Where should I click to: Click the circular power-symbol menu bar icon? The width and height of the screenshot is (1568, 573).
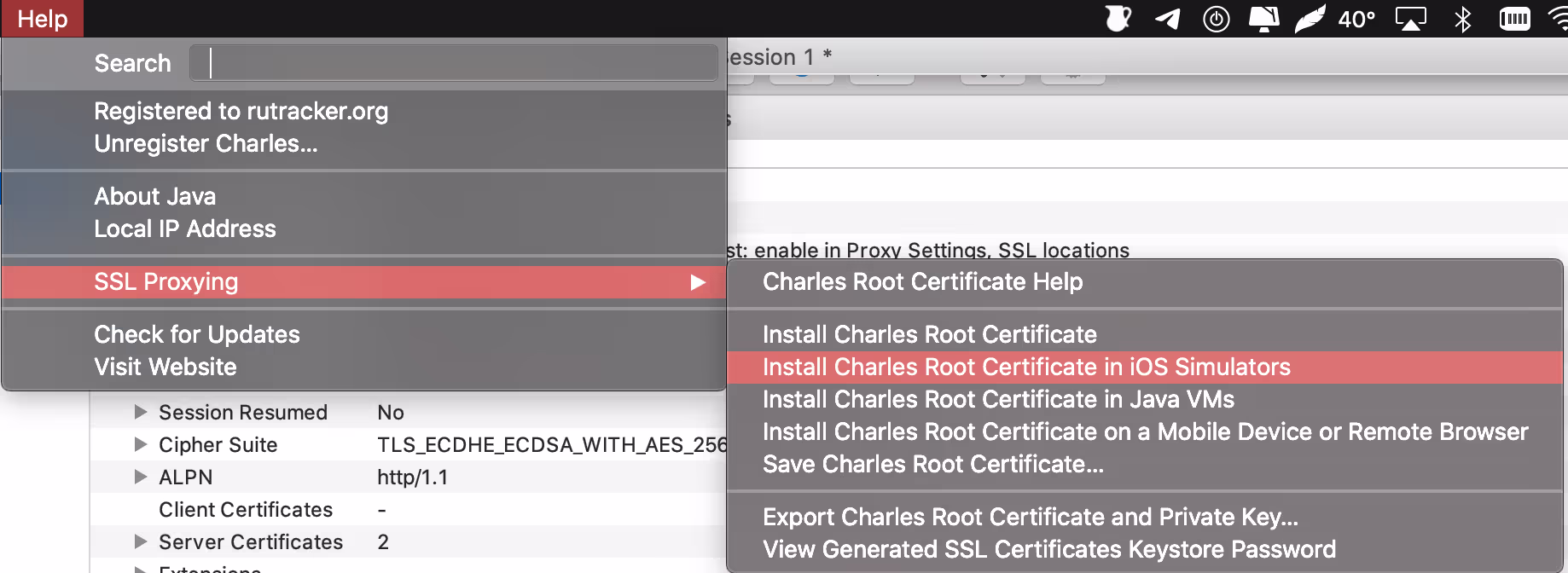pyautogui.click(x=1216, y=19)
